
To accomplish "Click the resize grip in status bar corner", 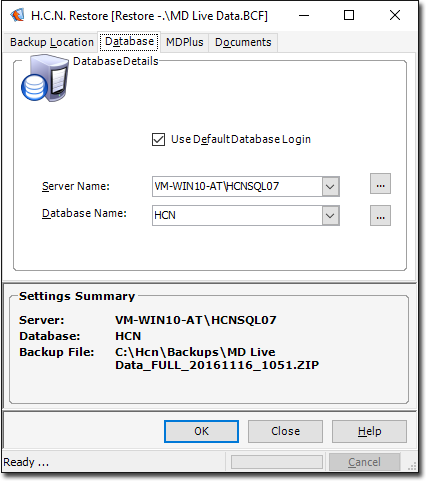I will (x=412, y=466).
